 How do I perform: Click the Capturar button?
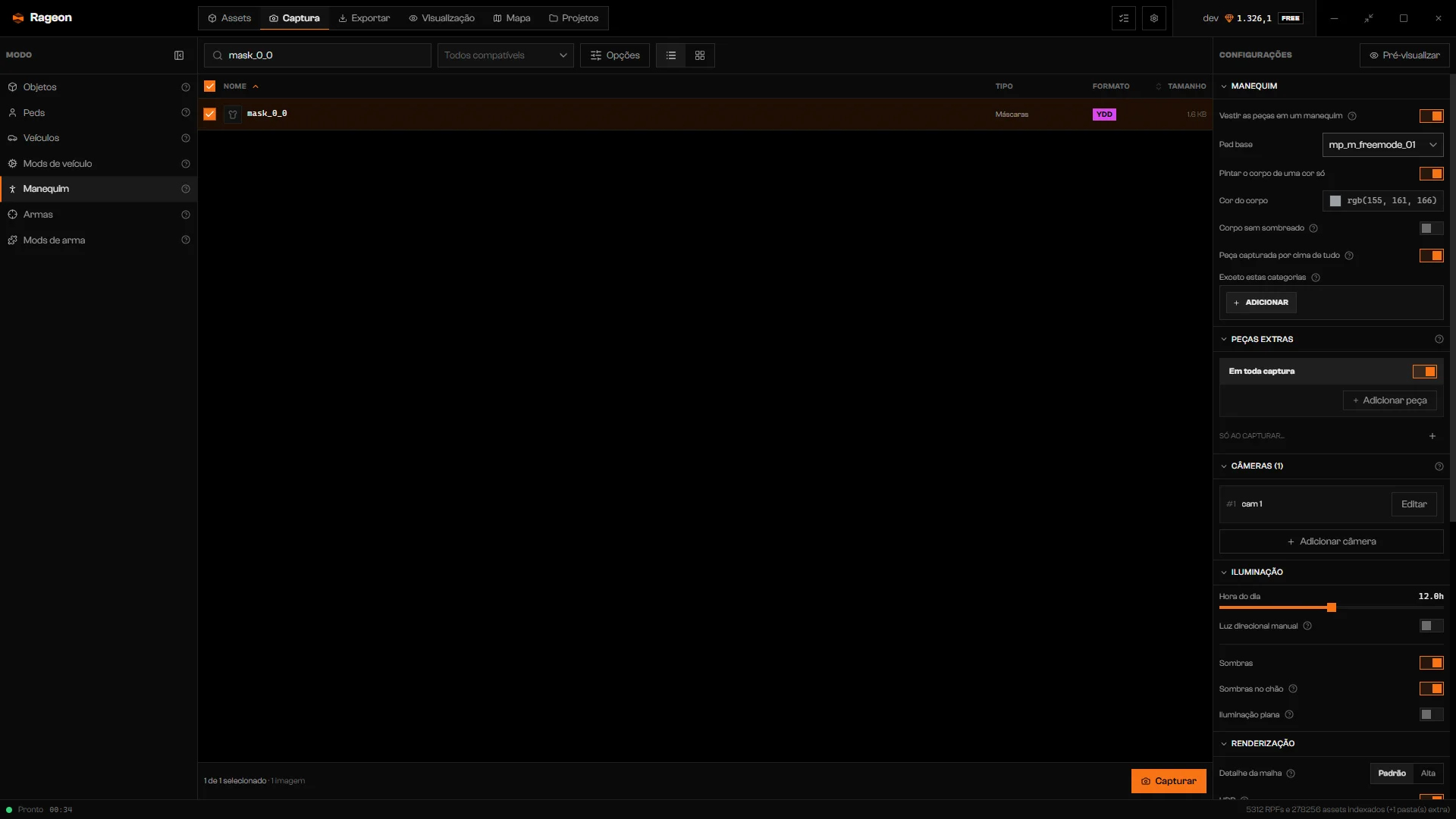tap(1169, 781)
